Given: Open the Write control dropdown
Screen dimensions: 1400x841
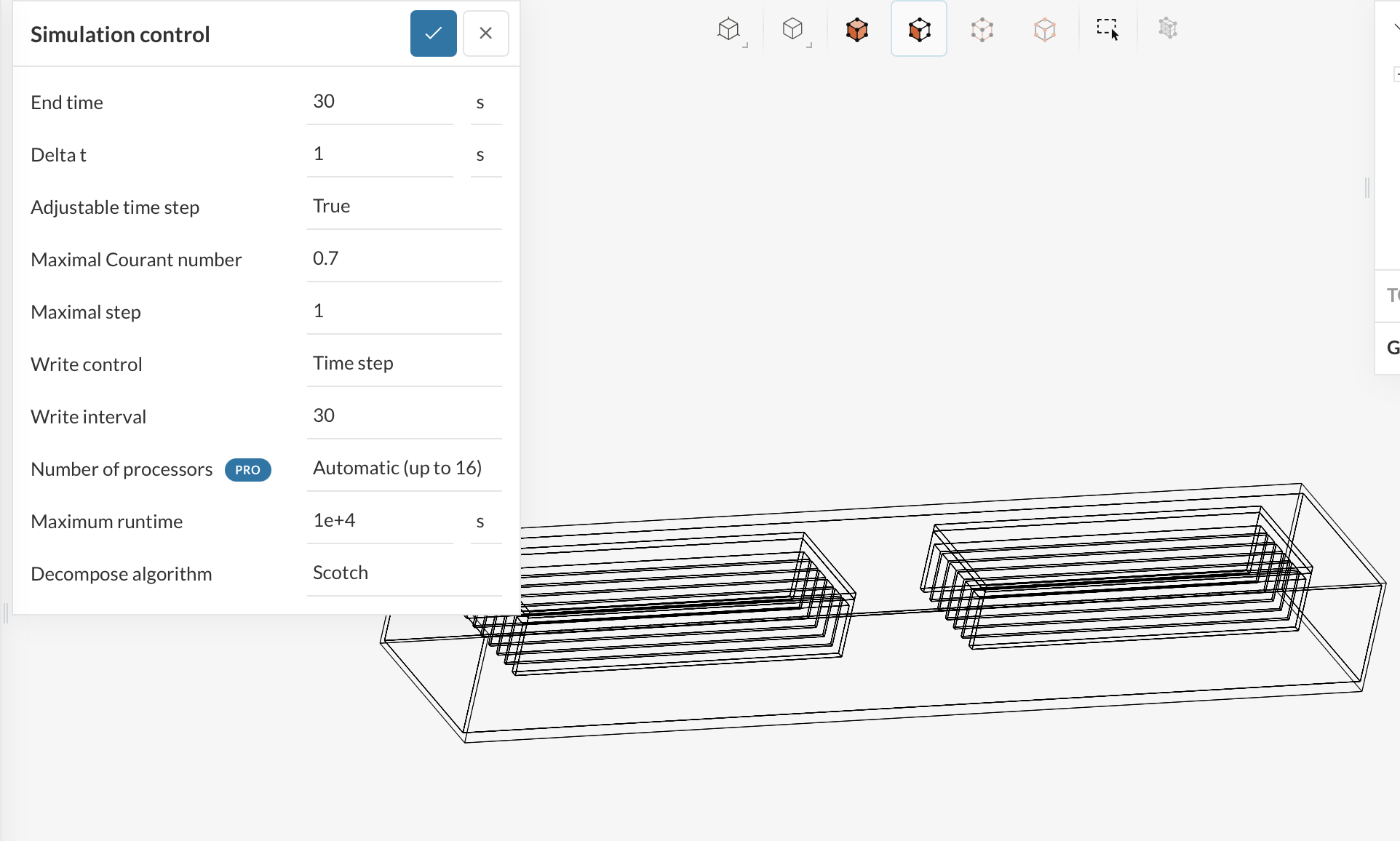Looking at the screenshot, I should pyautogui.click(x=404, y=364).
